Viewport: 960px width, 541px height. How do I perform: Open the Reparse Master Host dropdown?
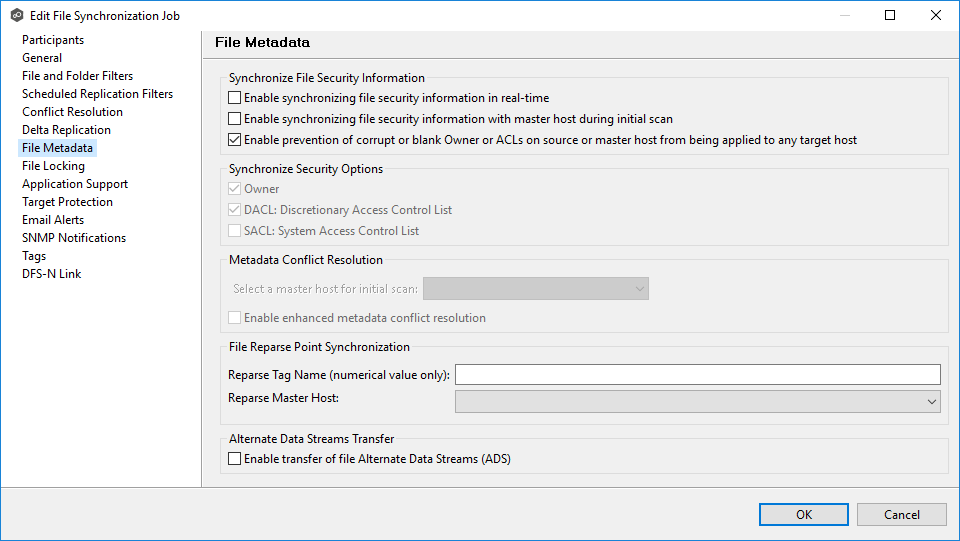[697, 401]
